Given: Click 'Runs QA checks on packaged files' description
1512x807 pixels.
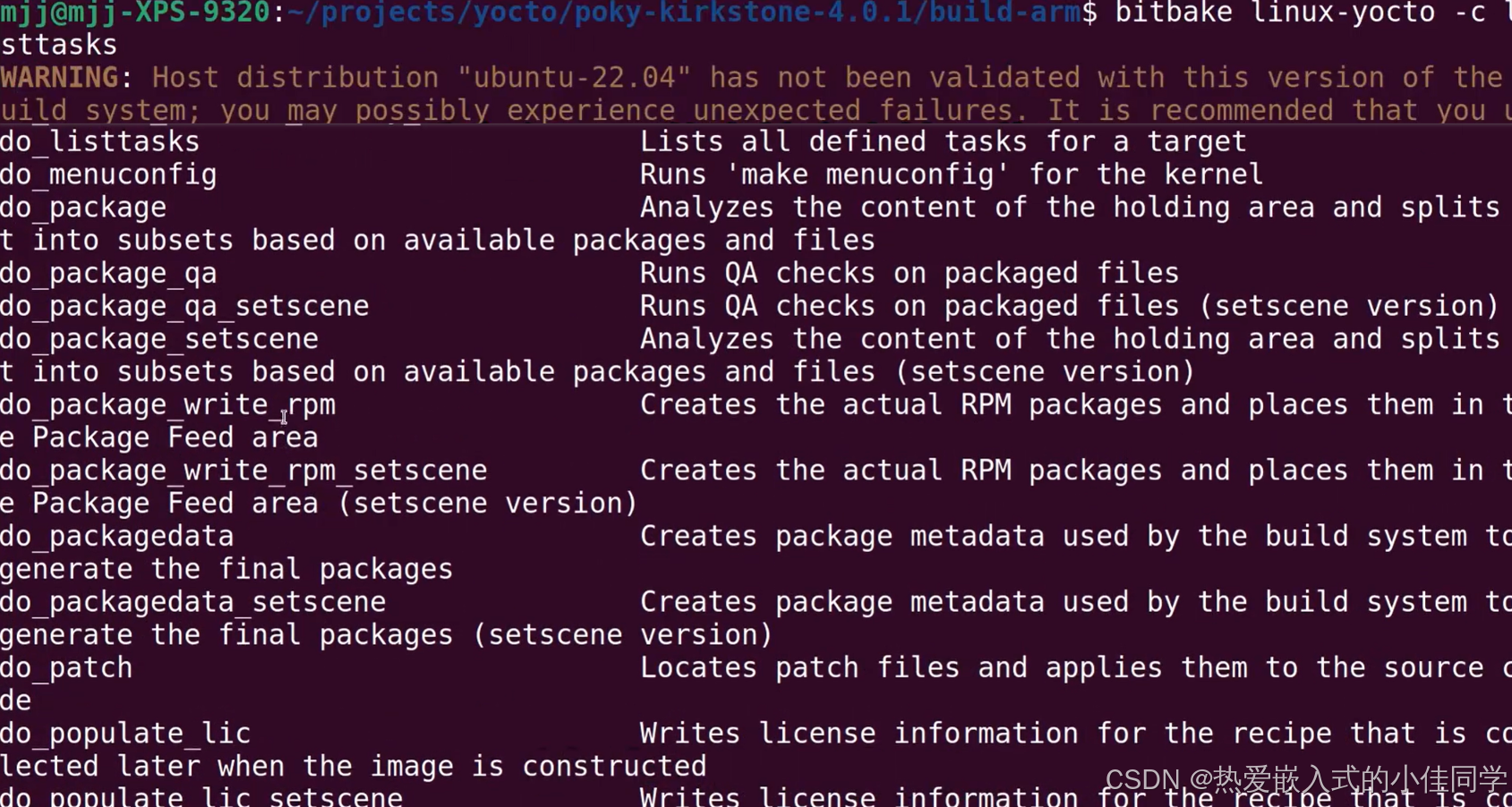Looking at the screenshot, I should tap(910, 274).
